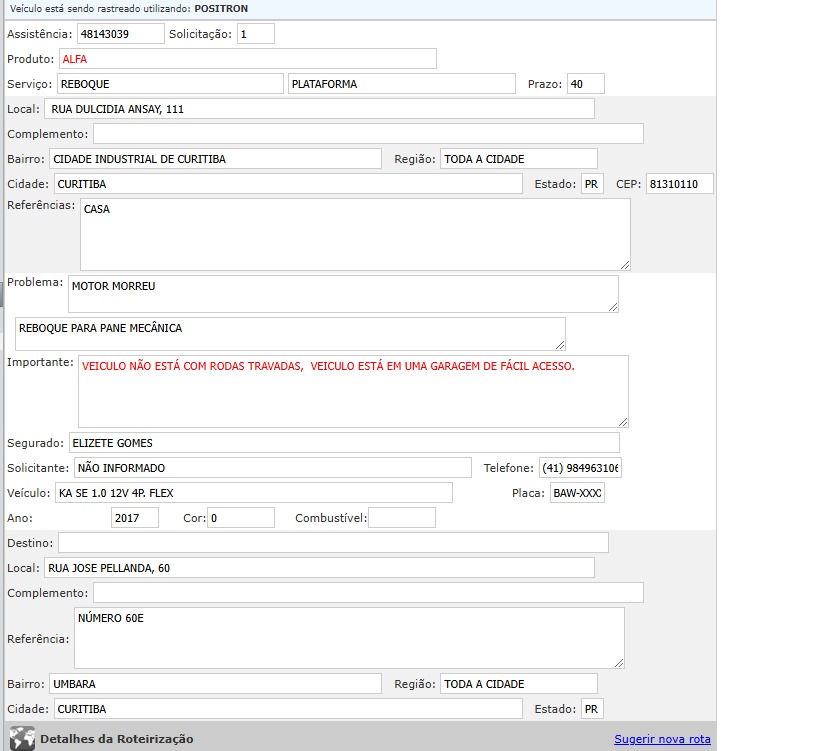Image resolution: width=838 pixels, height=751 pixels.
Task: Click the Prazo field with value 40
Action: click(585, 84)
